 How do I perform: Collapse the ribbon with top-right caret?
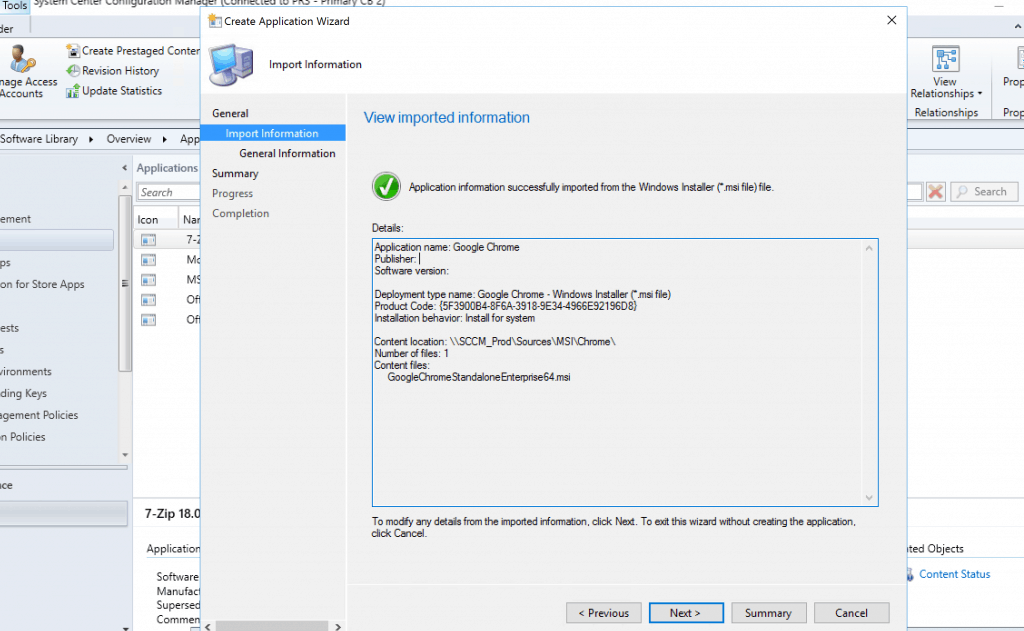(x=1017, y=27)
